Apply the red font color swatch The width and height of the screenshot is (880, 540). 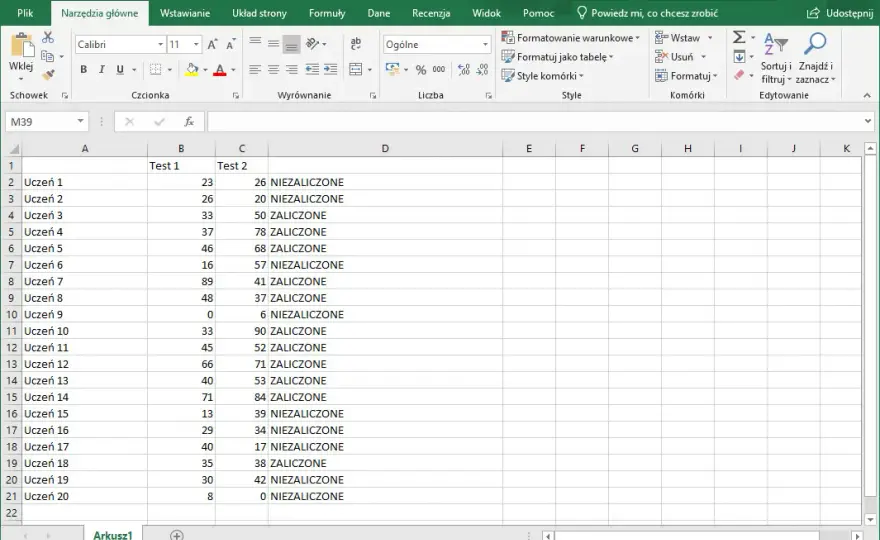(219, 70)
